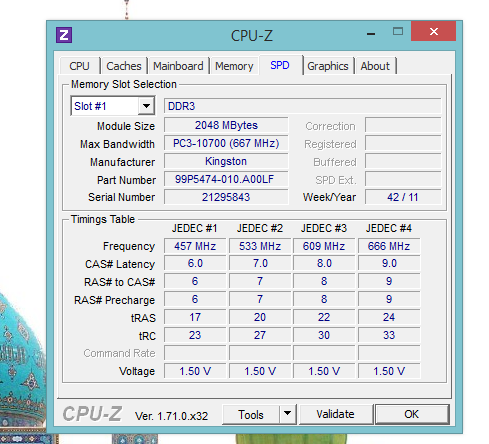The width and height of the screenshot is (489, 444).
Task: Click the CAS# Latency 8.0 cell
Action: point(324,263)
